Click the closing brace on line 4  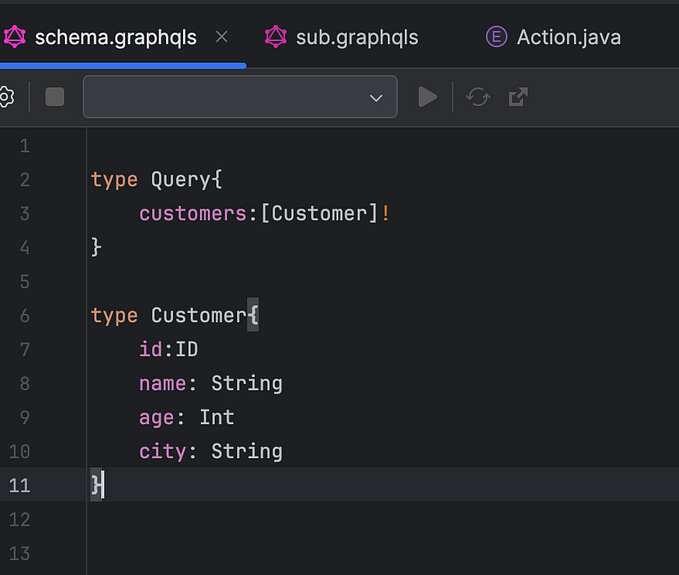tap(96, 248)
